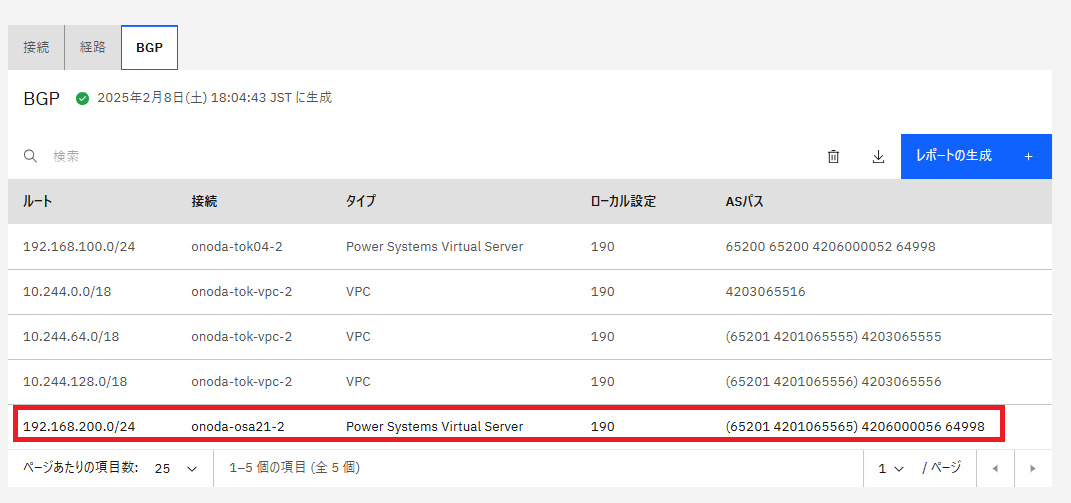The width and height of the screenshot is (1071, 503).
Task: Click AS path 65200 65200 4206000052 64998
Action: point(831,247)
